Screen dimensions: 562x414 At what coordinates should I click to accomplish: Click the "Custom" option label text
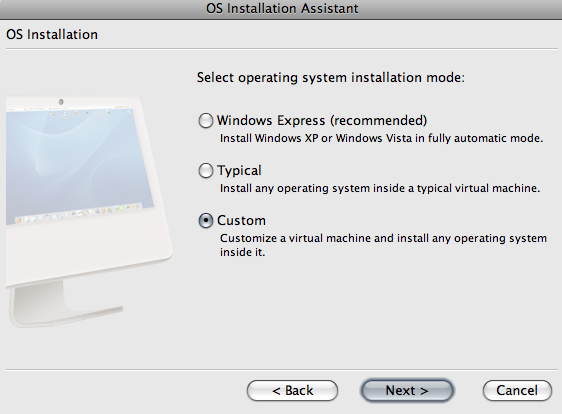point(241,220)
